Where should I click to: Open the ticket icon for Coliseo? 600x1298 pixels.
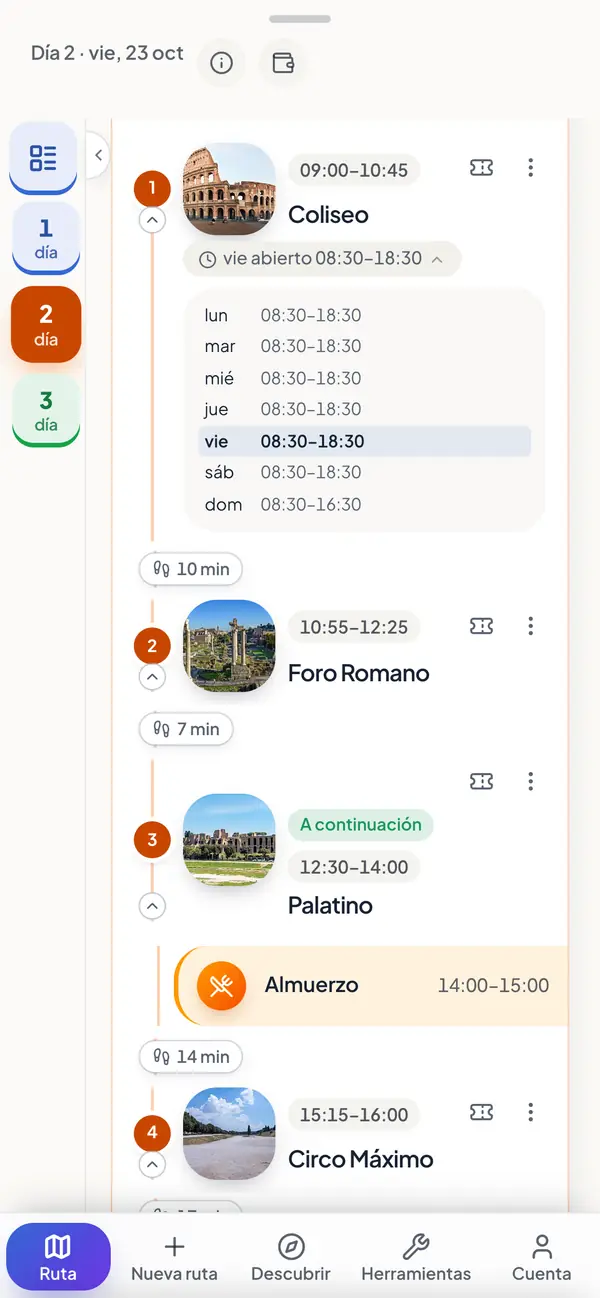coord(482,168)
